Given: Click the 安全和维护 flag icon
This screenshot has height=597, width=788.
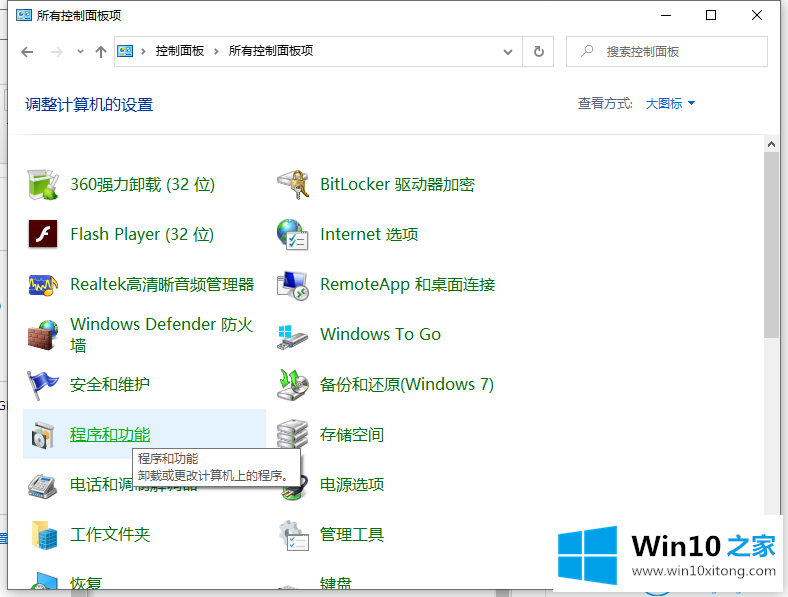Looking at the screenshot, I should point(43,385).
